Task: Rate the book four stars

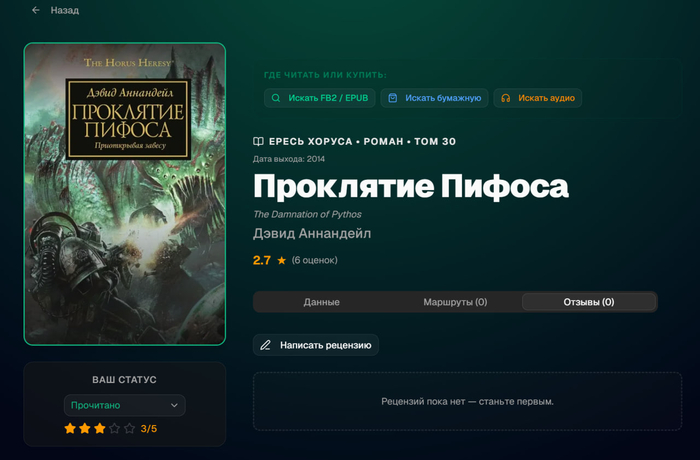Action: [114, 429]
